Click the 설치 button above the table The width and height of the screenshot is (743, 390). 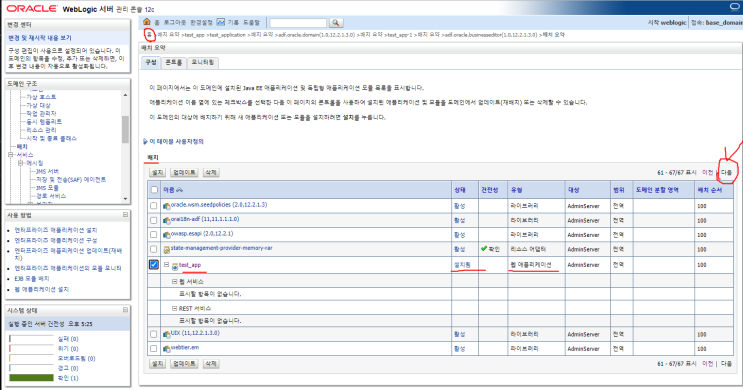pos(157,172)
